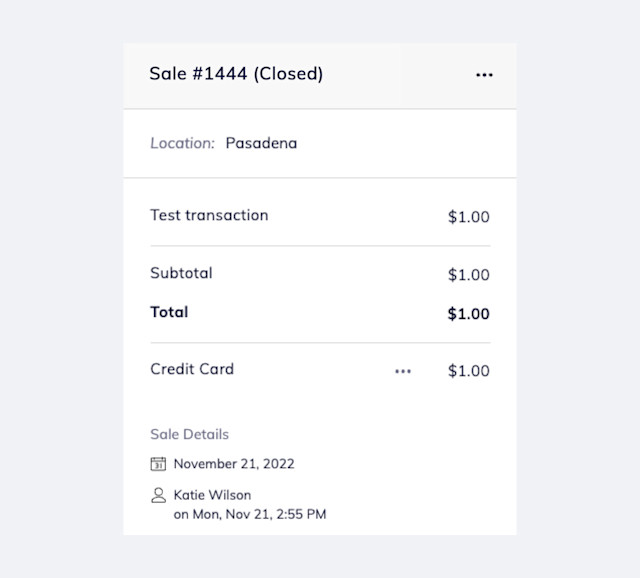640x578 pixels.
Task: Click the Location label
Action: click(x=182, y=143)
